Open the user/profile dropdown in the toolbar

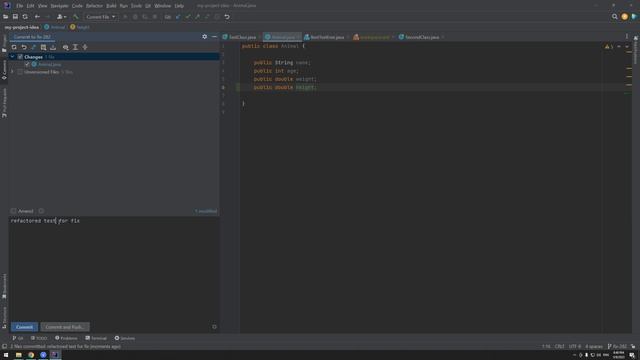[62, 17]
